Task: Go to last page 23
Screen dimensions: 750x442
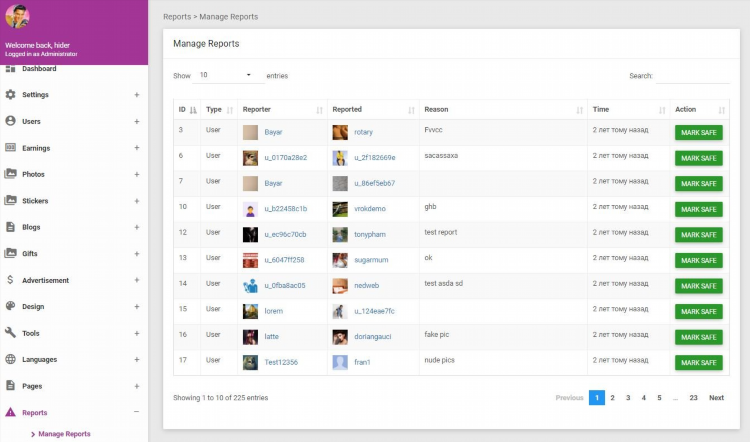Action: 693,398
